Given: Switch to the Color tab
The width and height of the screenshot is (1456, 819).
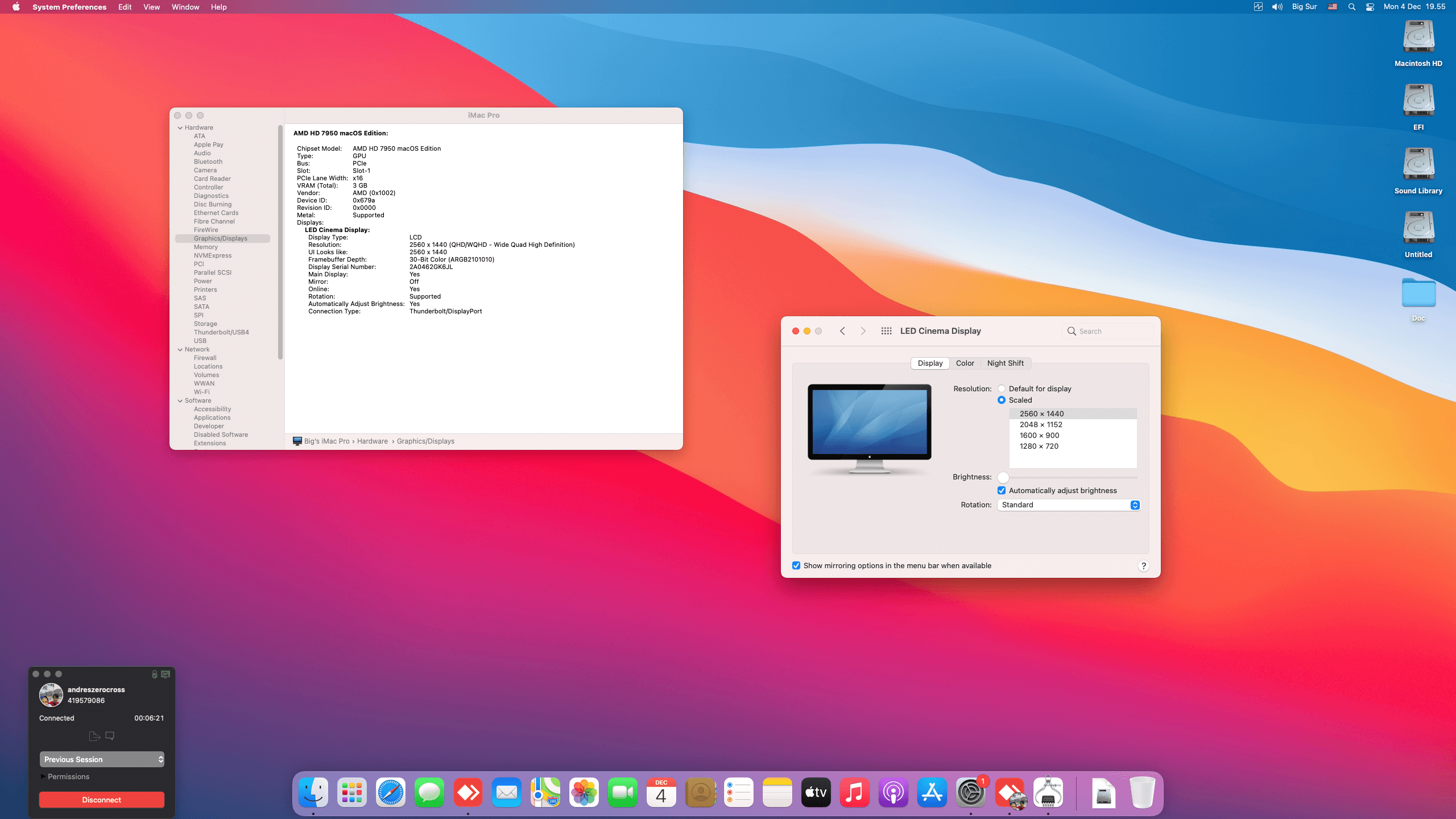Looking at the screenshot, I should (965, 363).
